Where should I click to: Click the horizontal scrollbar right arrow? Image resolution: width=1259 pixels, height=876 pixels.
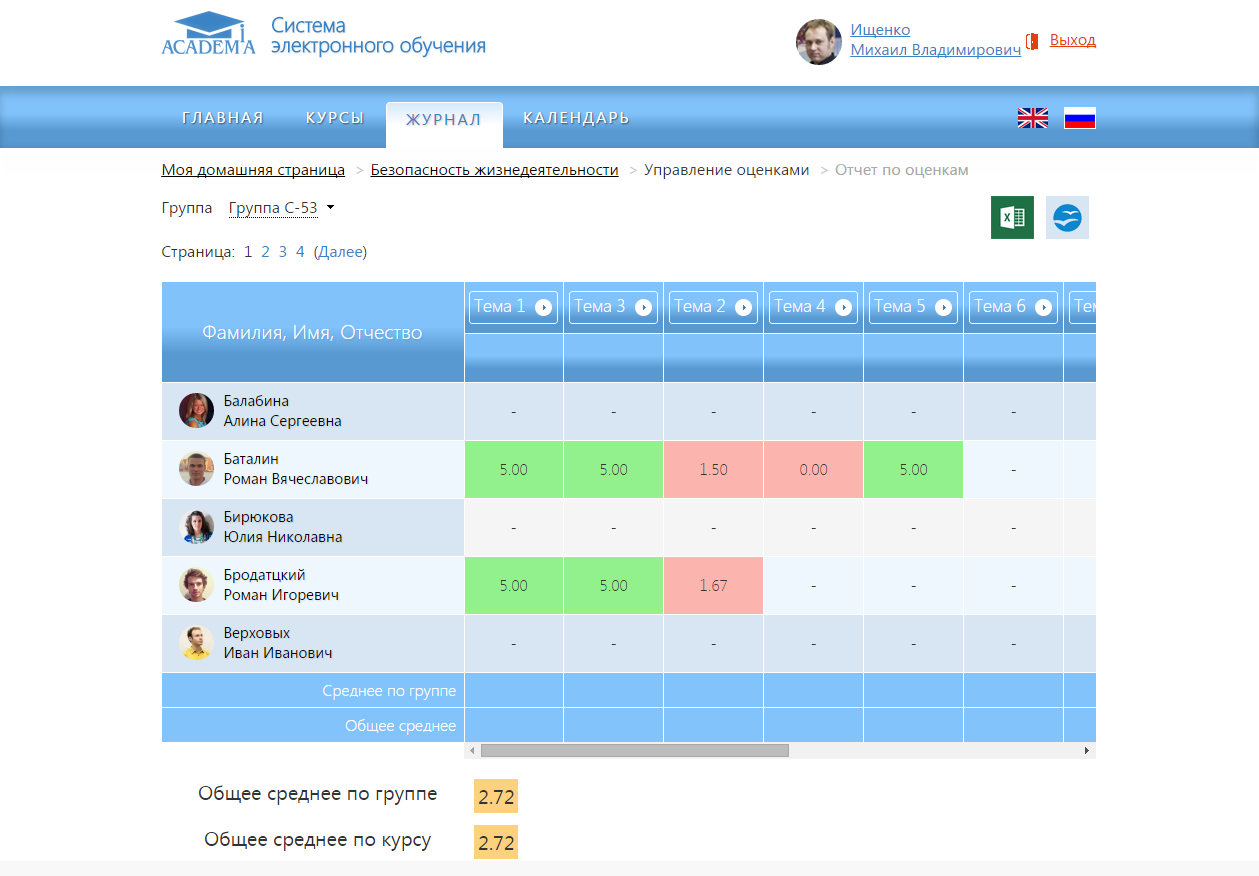[x=1087, y=750]
